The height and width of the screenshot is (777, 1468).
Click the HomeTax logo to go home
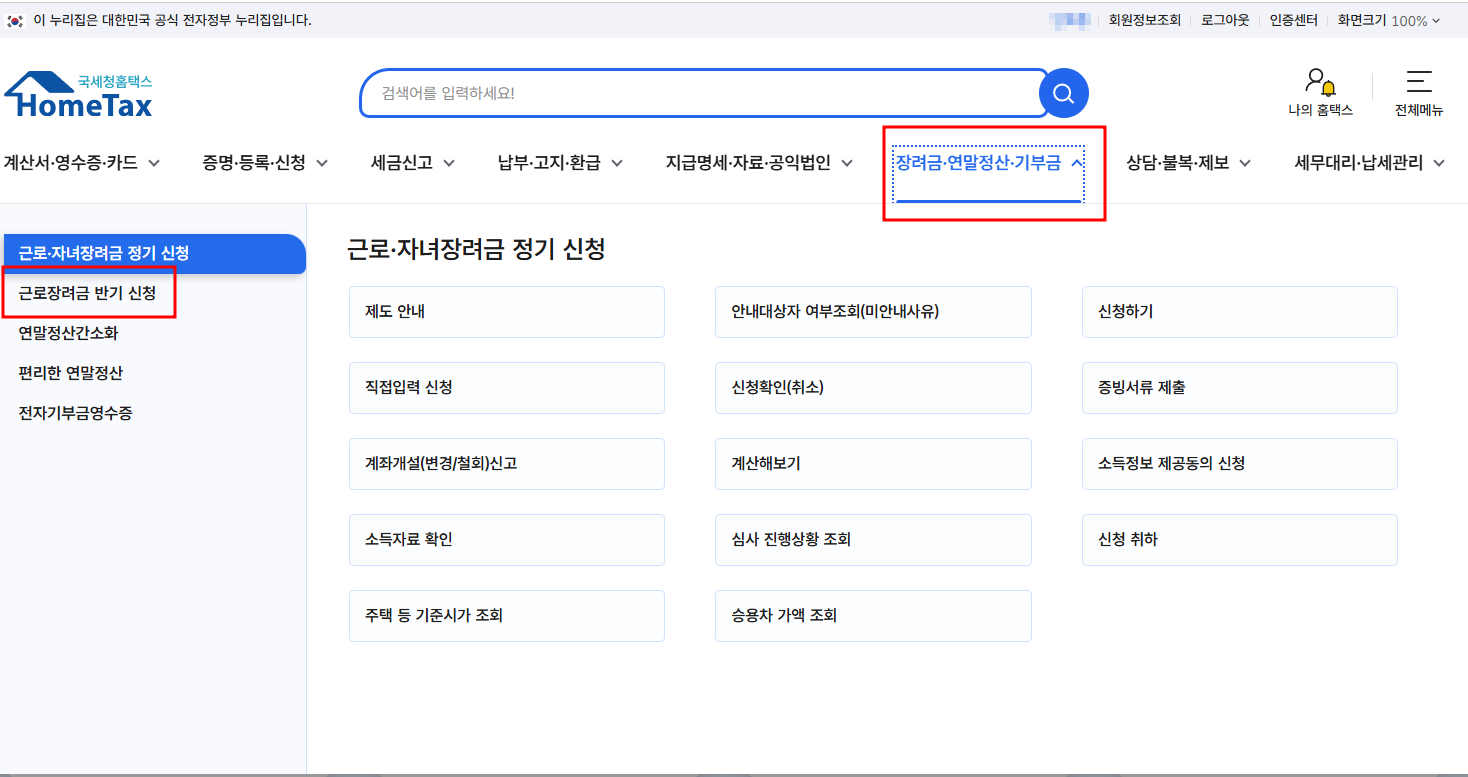[x=78, y=93]
